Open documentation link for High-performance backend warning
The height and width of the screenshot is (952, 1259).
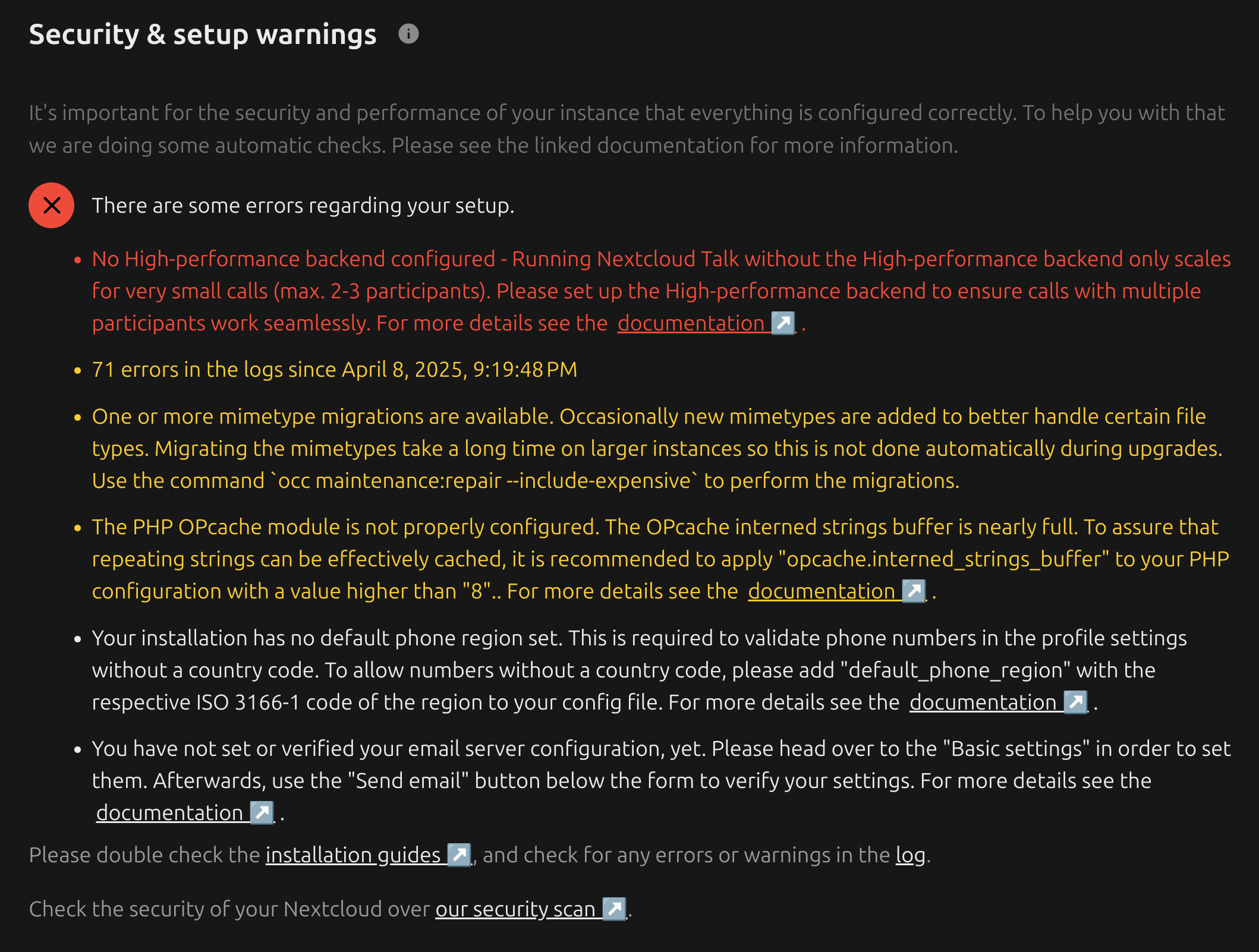coord(691,323)
